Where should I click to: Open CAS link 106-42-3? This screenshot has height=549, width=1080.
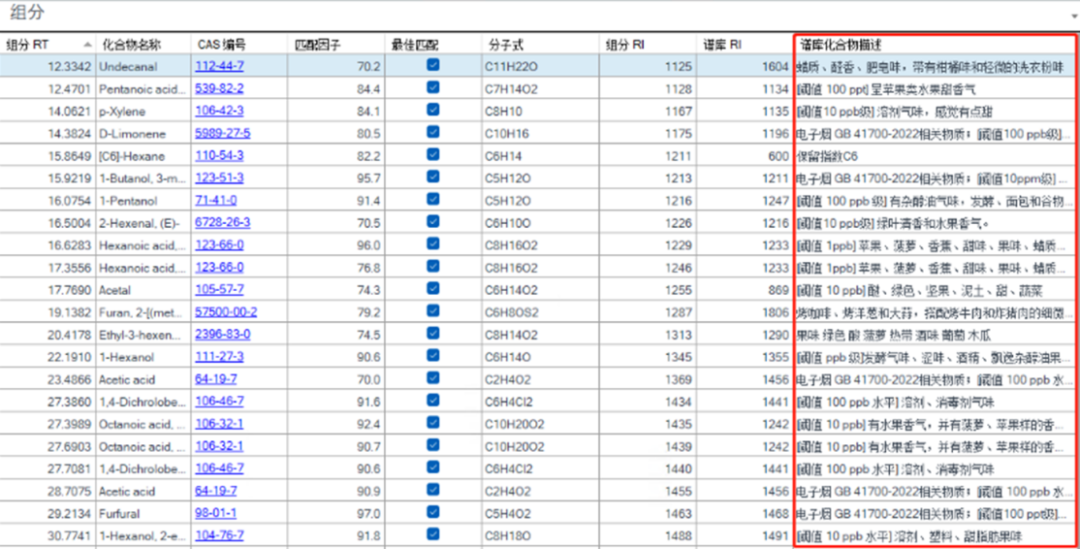coord(220,112)
